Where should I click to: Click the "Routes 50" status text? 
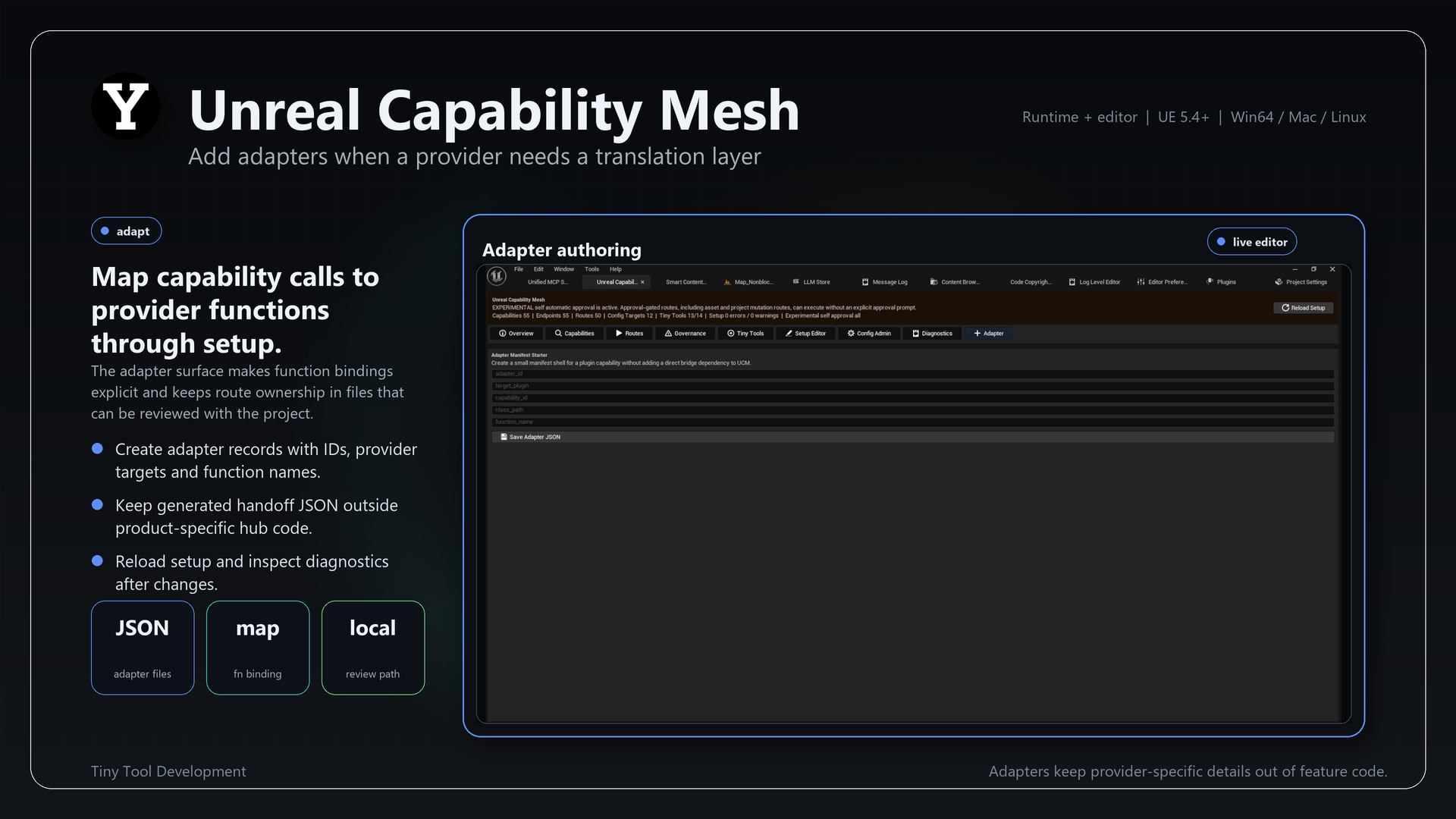[x=588, y=316]
